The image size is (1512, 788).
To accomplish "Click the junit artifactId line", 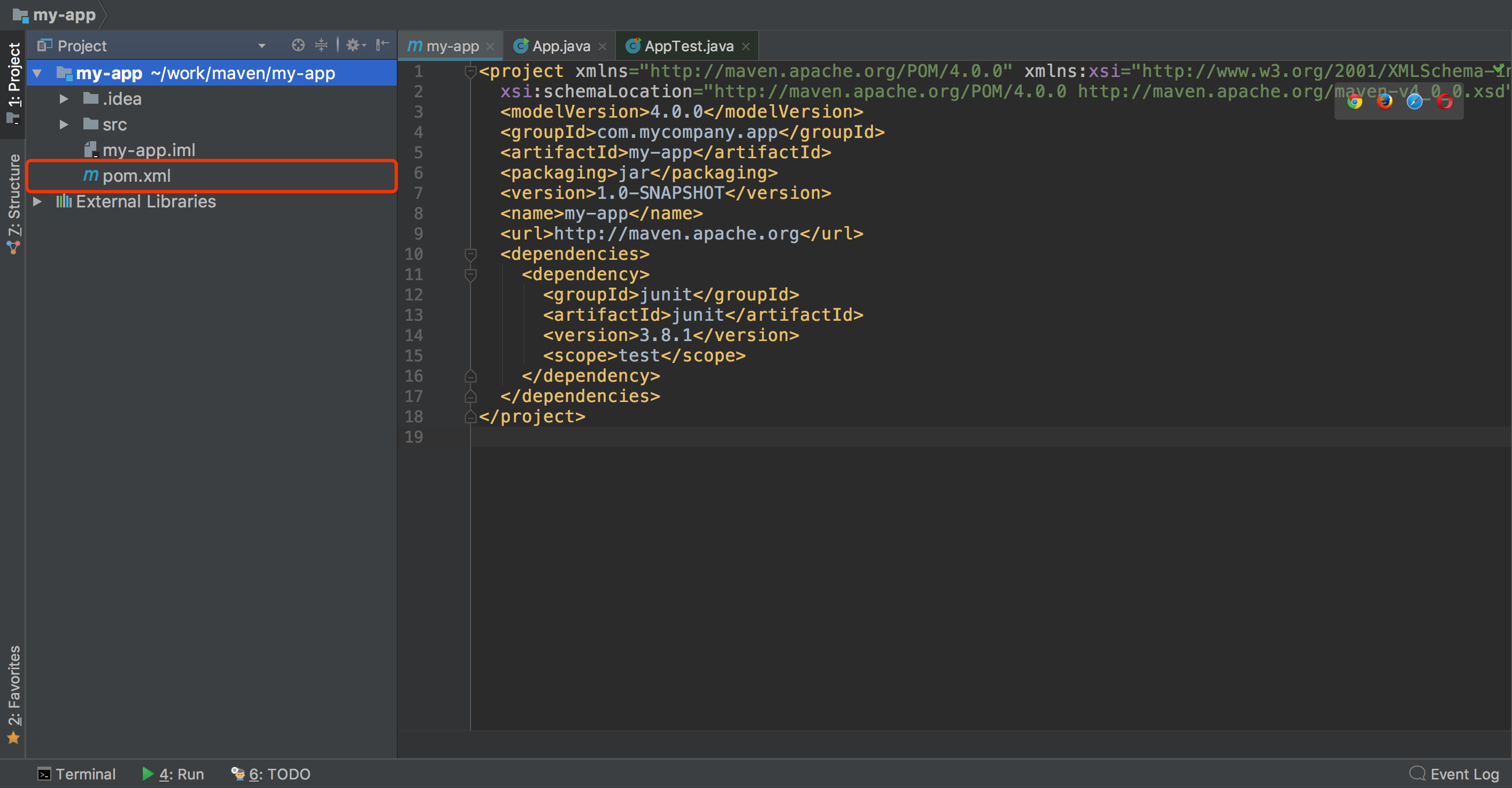I will point(703,315).
